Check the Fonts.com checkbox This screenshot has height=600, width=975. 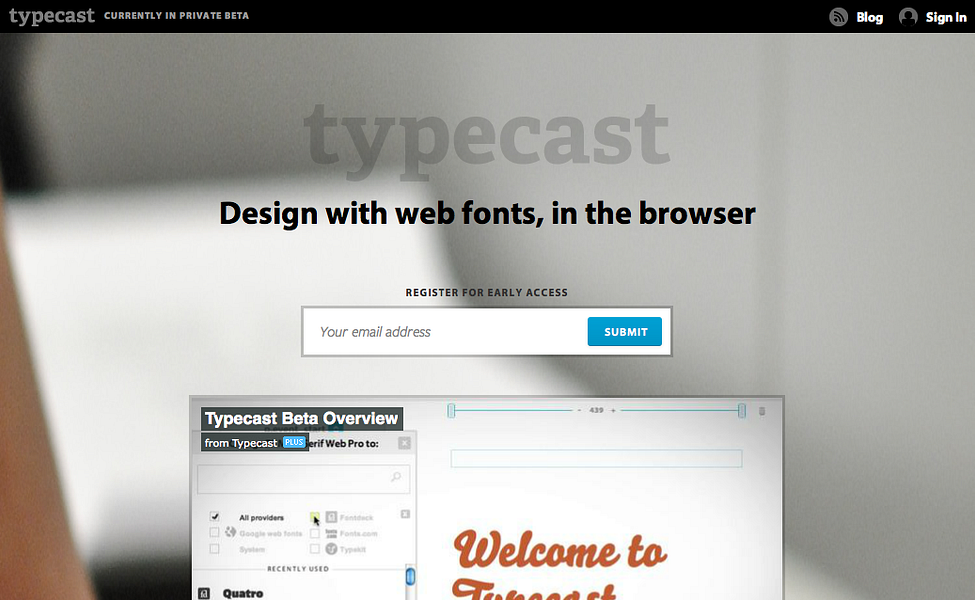coord(315,533)
